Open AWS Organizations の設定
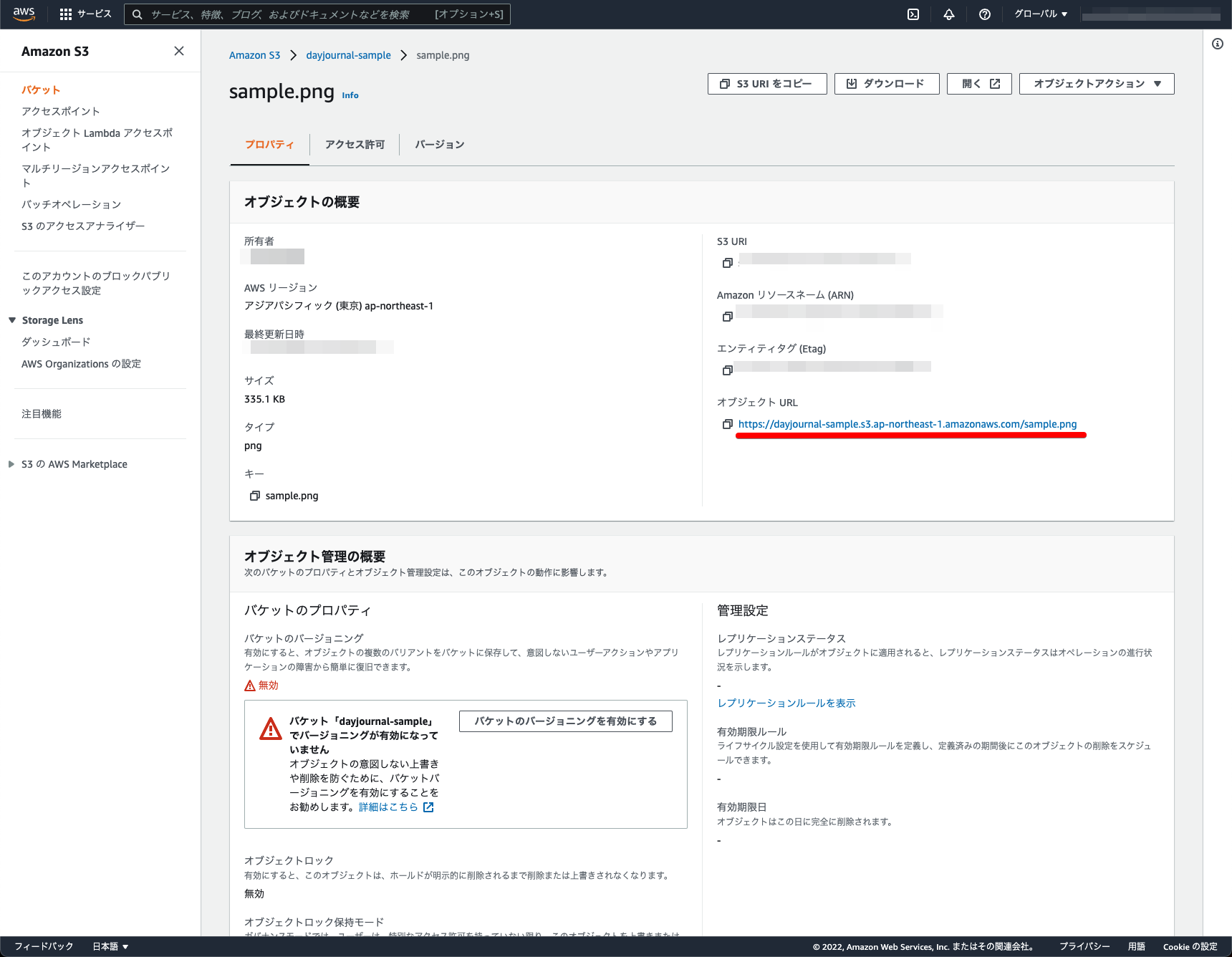The height and width of the screenshot is (957, 1232). [x=81, y=364]
